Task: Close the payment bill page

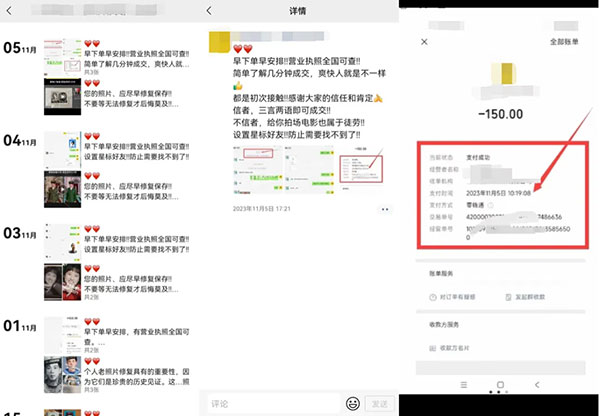Action: (423, 42)
